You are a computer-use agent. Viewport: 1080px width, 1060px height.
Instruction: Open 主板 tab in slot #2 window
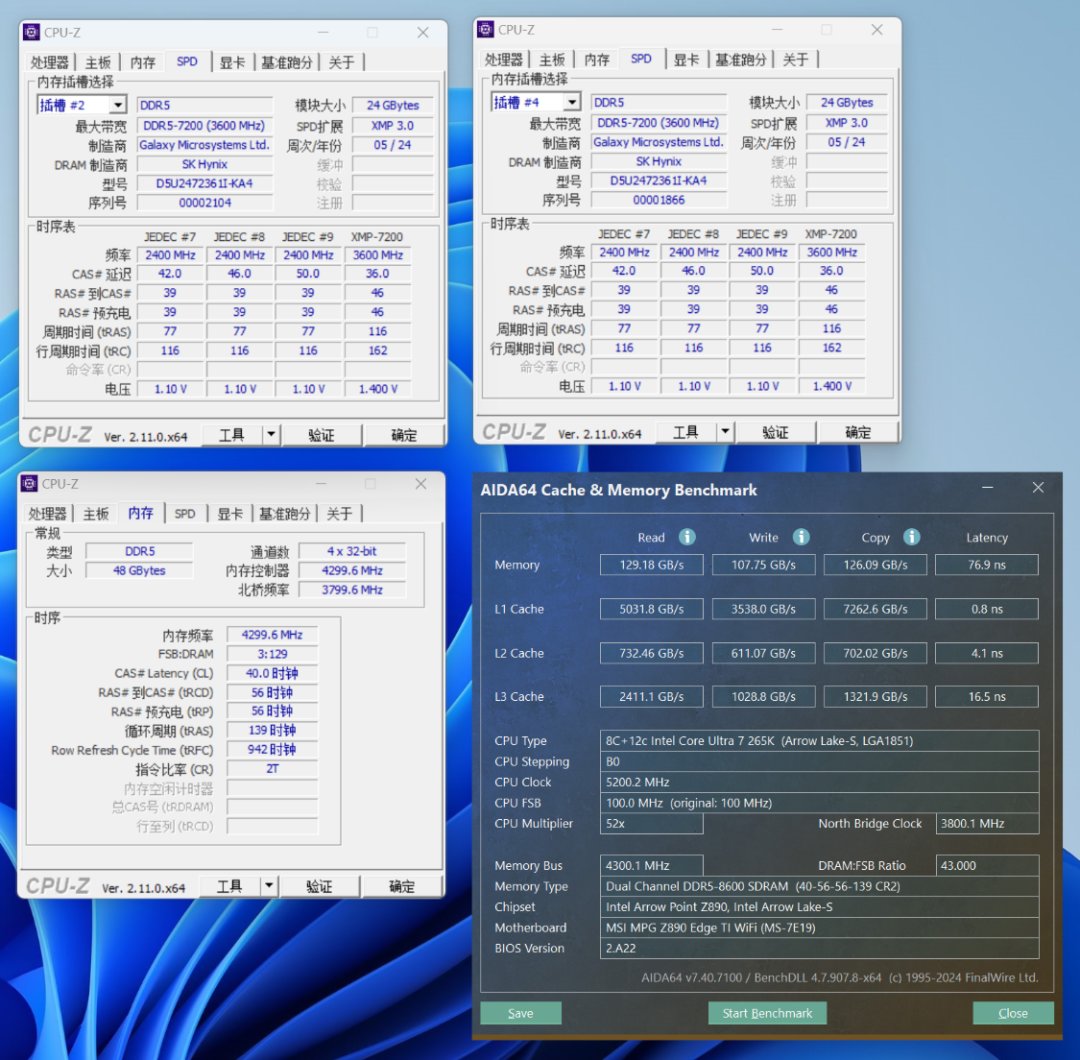[x=98, y=63]
